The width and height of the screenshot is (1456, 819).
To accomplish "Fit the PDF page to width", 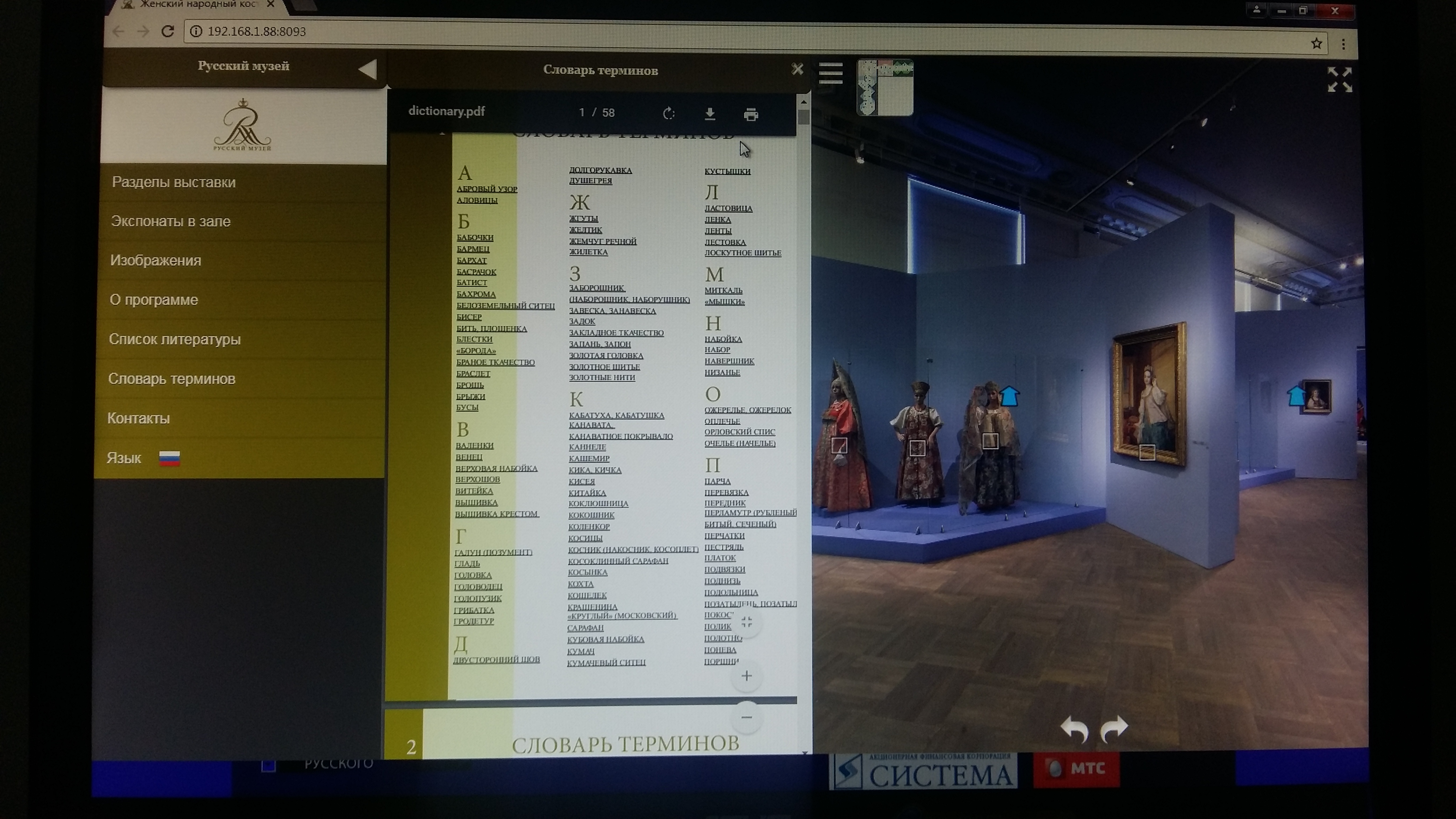I will 746,622.
